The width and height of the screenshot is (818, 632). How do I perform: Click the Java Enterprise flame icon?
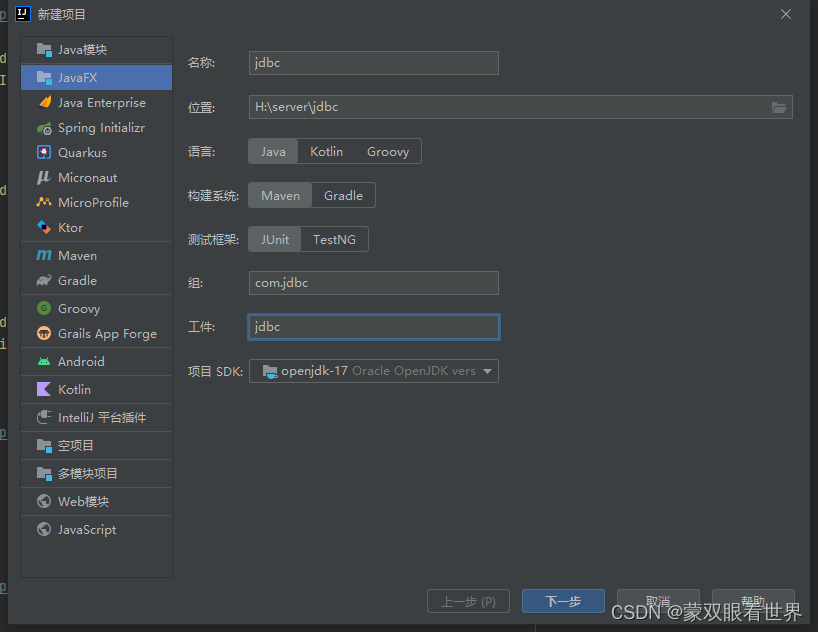click(45, 102)
